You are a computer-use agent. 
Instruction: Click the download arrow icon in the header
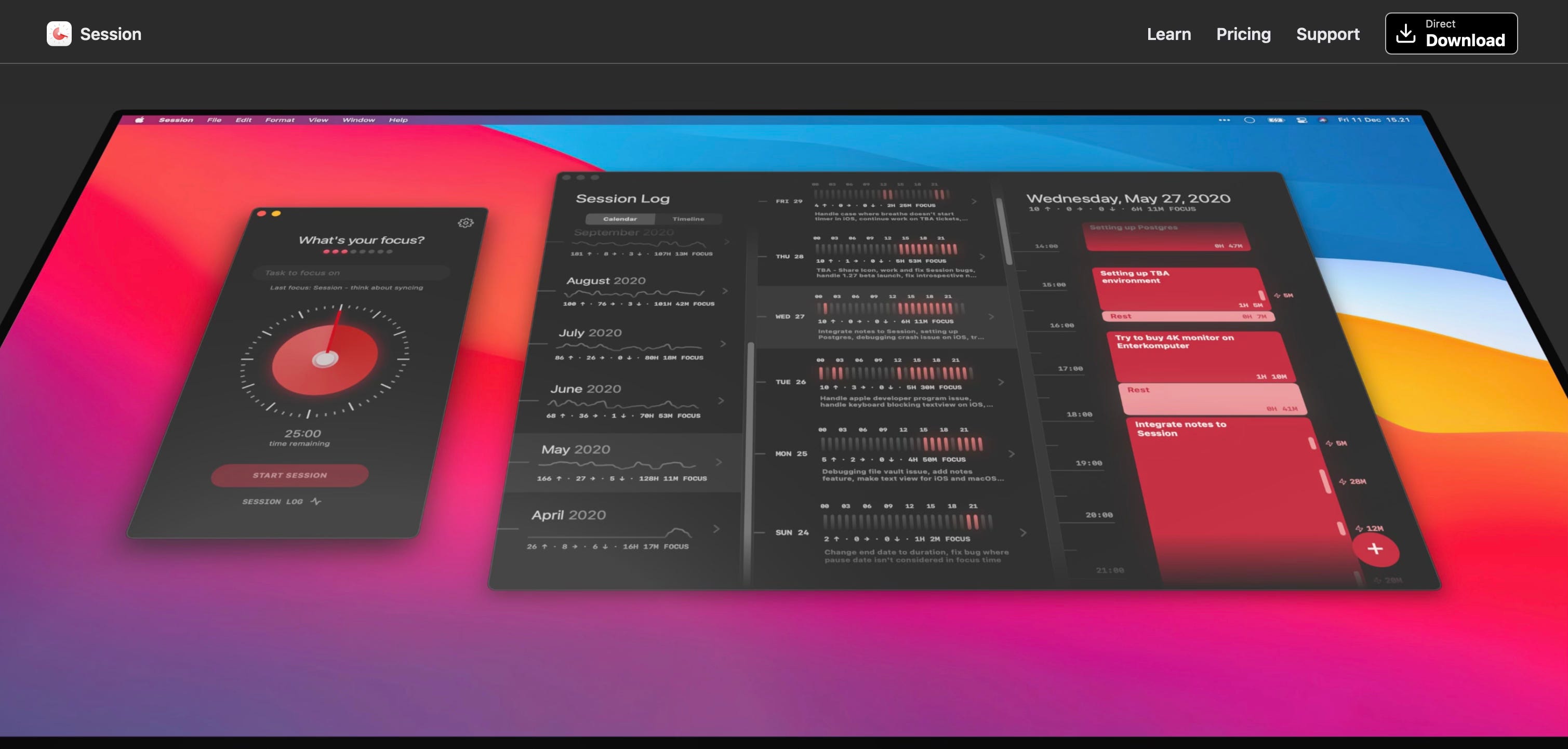pyautogui.click(x=1405, y=33)
